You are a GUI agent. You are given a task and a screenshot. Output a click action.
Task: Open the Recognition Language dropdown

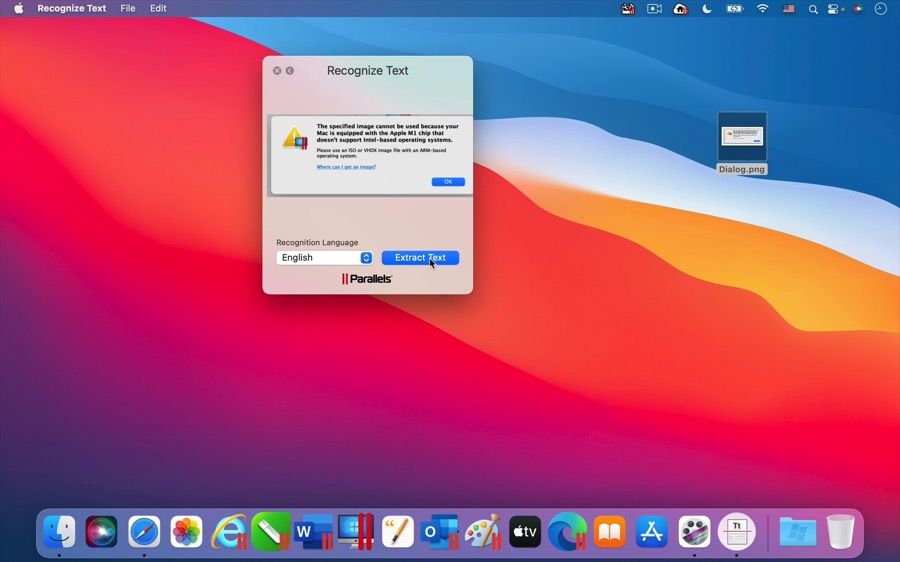coord(324,258)
